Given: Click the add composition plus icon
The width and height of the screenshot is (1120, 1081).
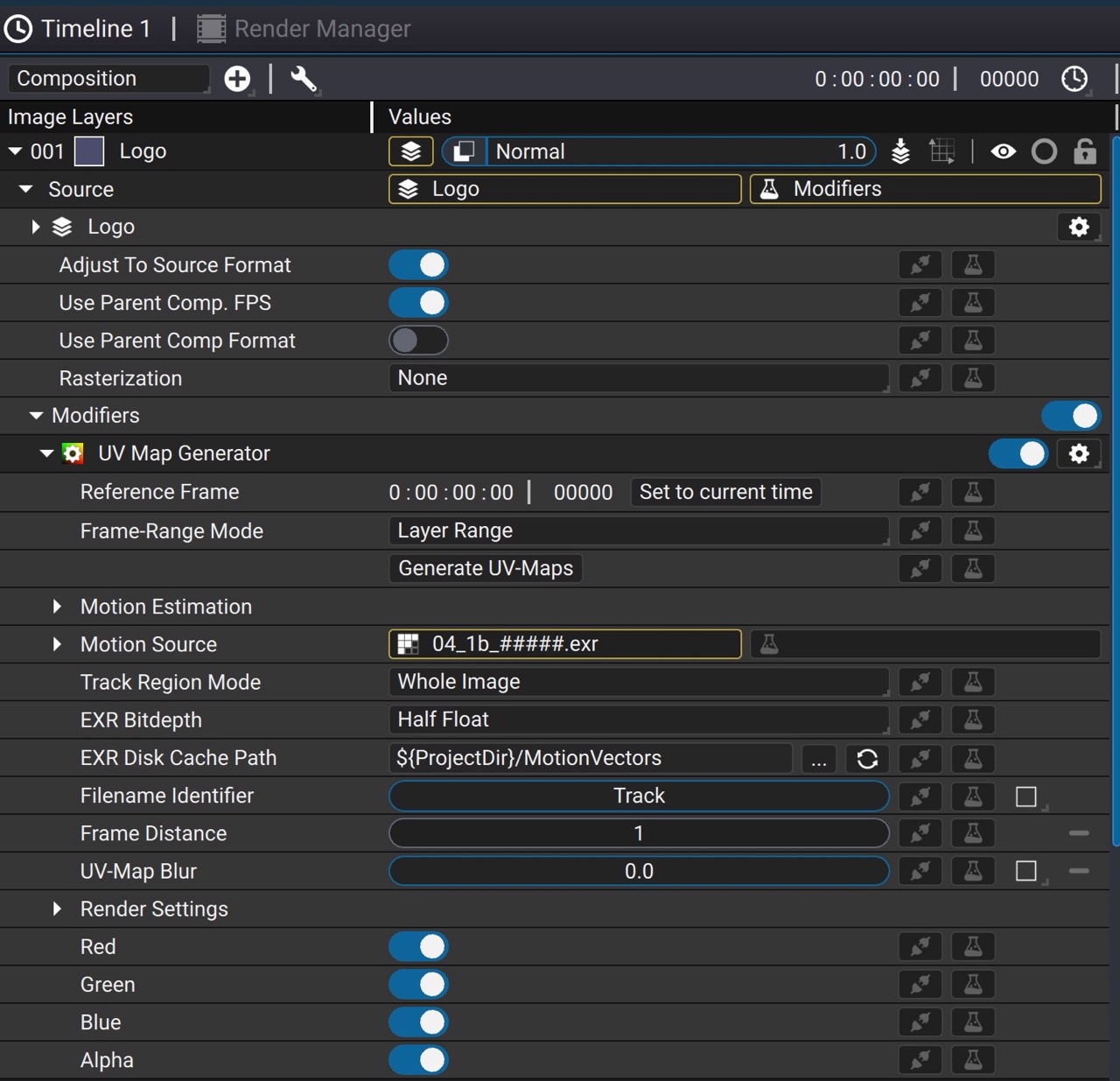Looking at the screenshot, I should pos(237,79).
